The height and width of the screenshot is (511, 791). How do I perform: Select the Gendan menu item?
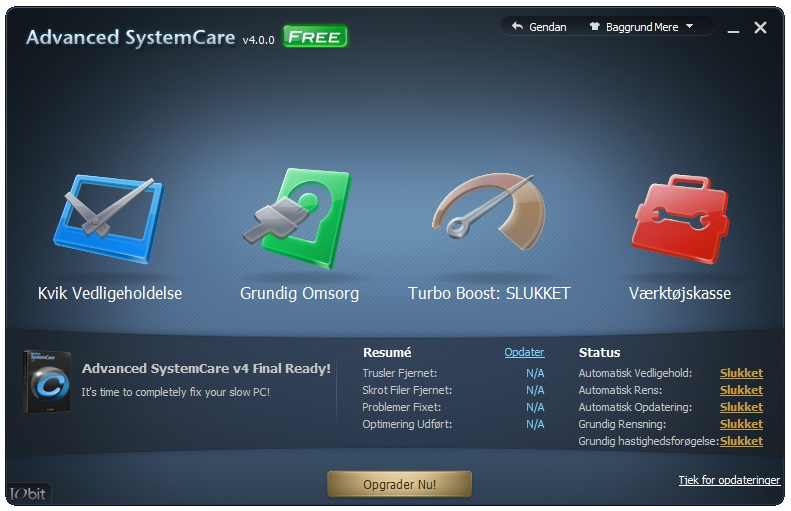547,27
